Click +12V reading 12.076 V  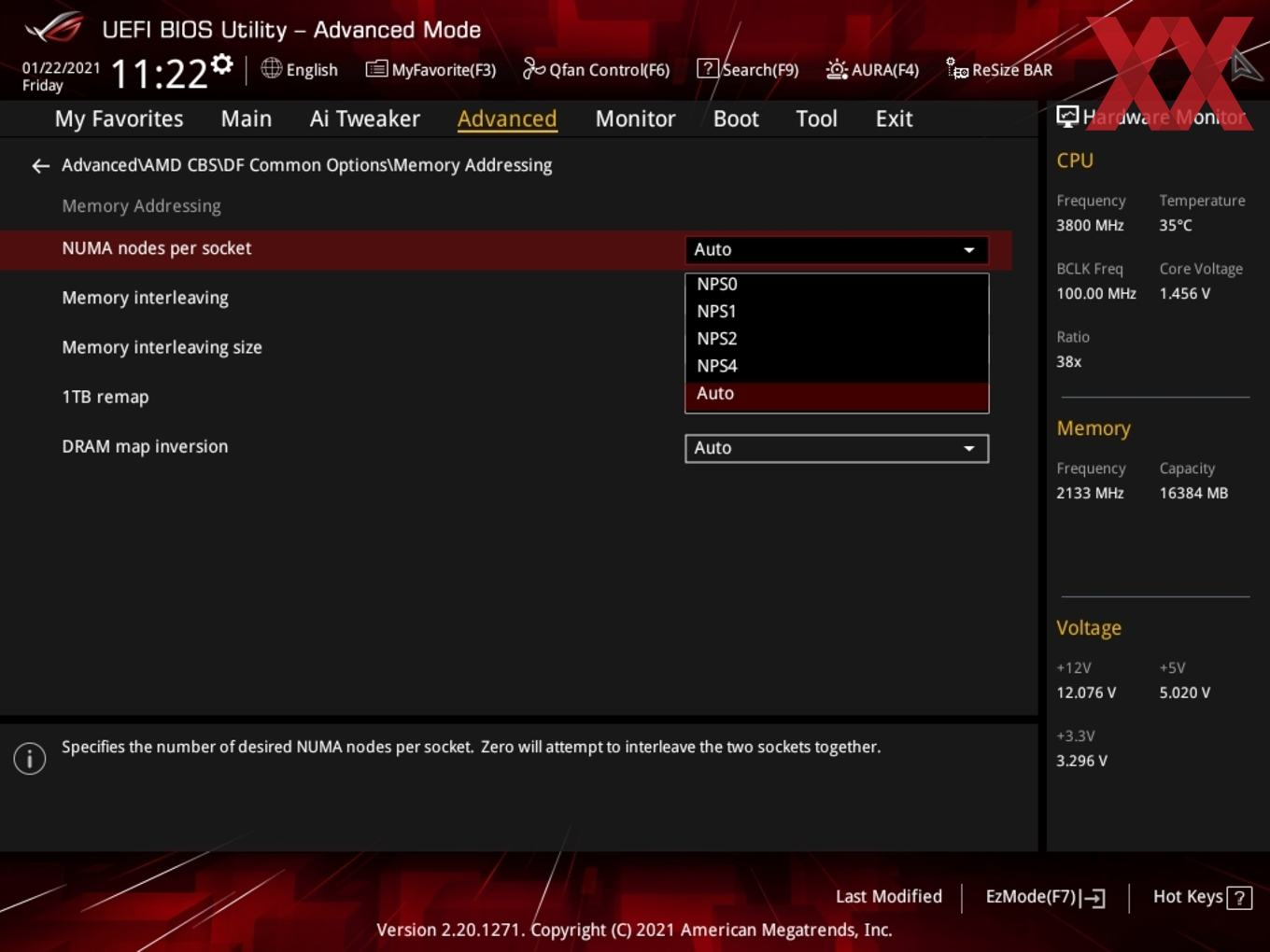pyautogui.click(x=1086, y=693)
